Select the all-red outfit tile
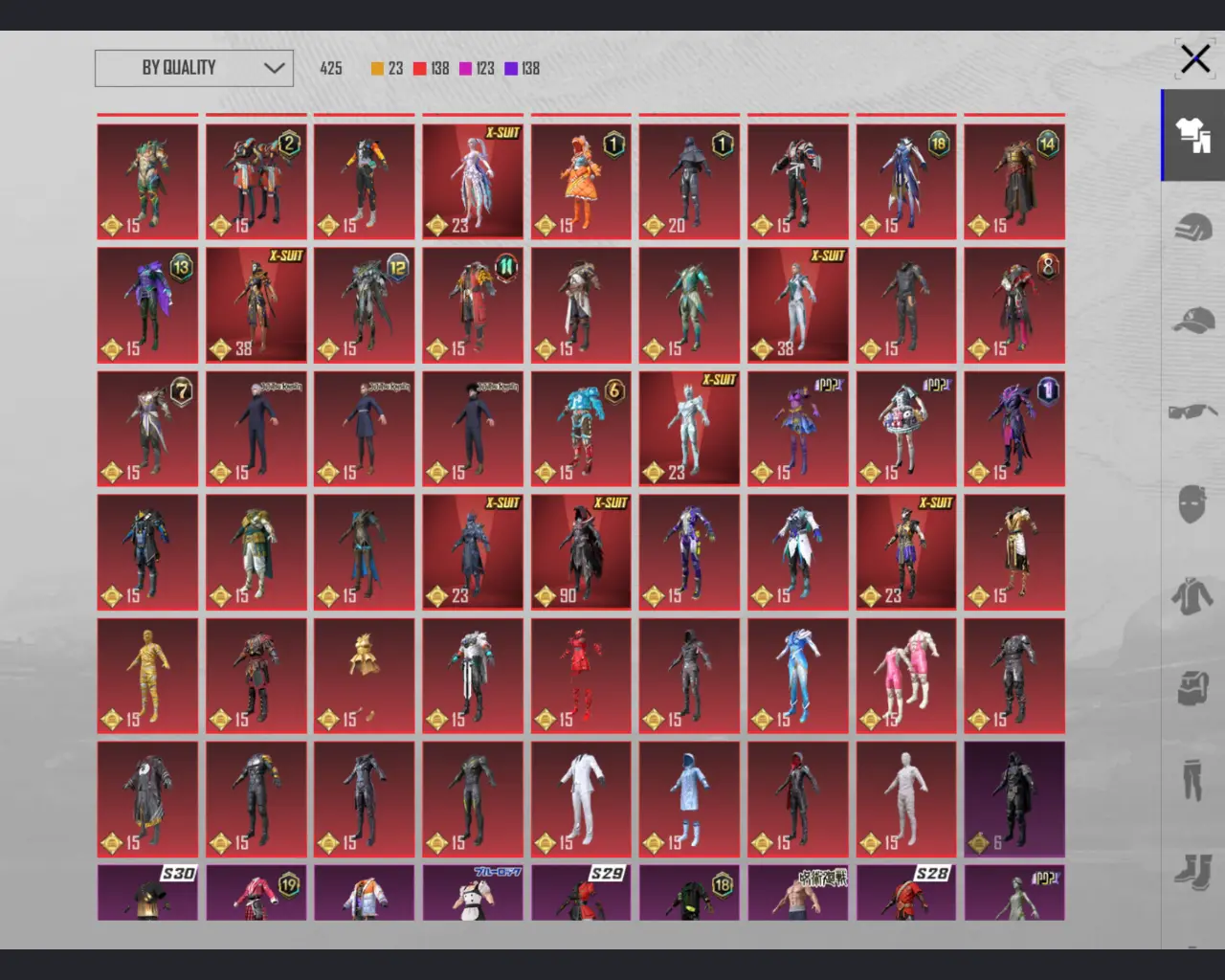Viewport: 1225px width, 980px height. (581, 676)
